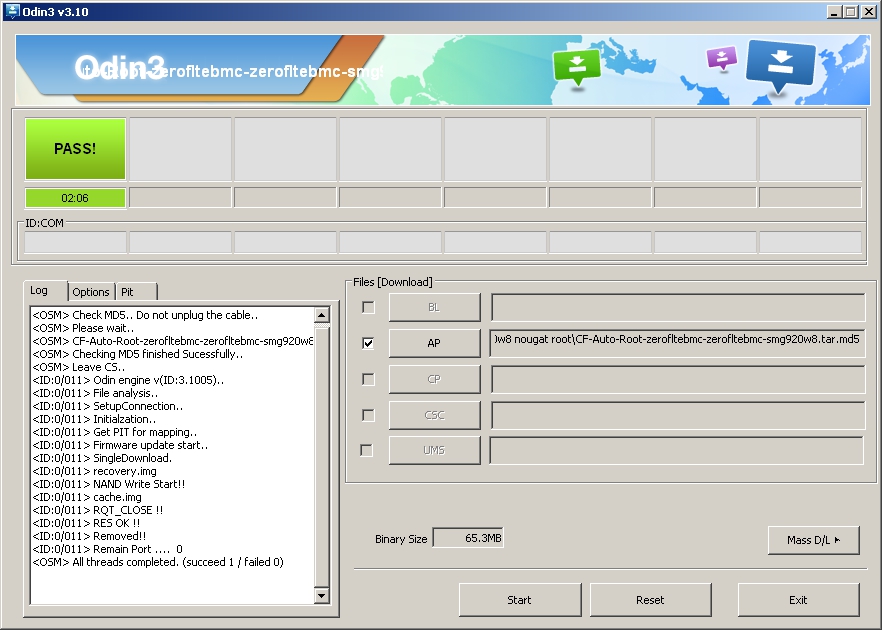The width and height of the screenshot is (882, 630).
Task: Click the log scrollbar down arrow
Action: coord(322,596)
